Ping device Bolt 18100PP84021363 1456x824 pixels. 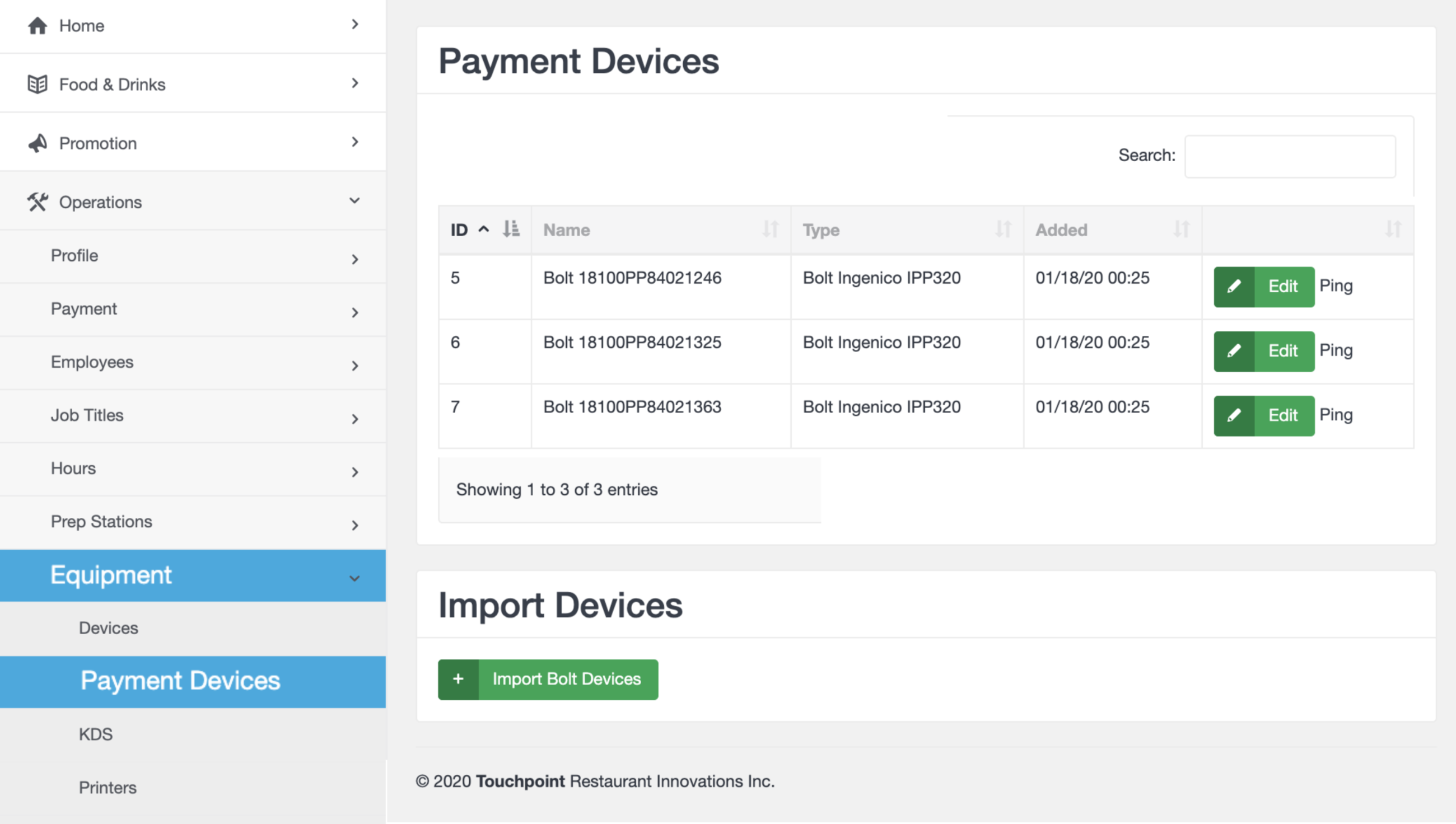(x=1336, y=415)
